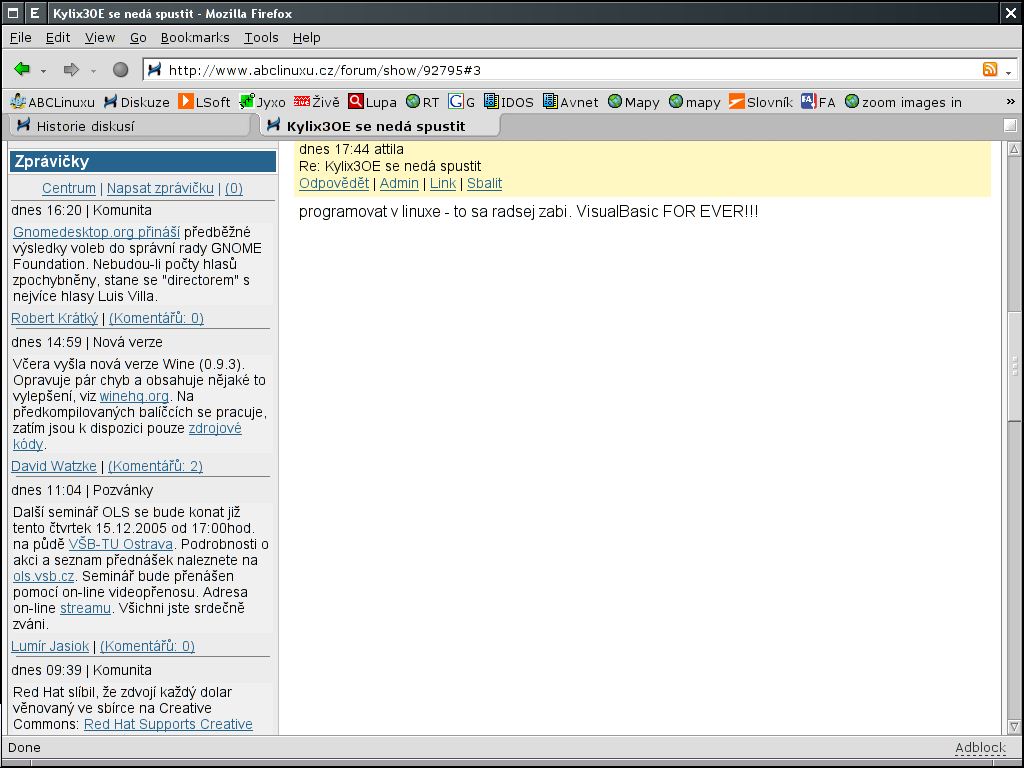1024x768 pixels.
Task: Click the Admin link in the post
Action: coord(399,184)
